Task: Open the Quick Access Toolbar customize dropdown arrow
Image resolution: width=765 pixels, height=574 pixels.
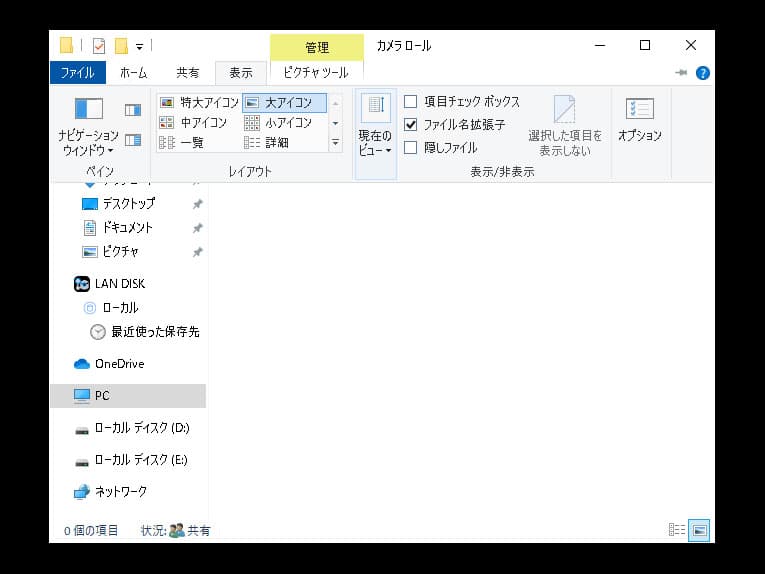Action: (x=140, y=47)
